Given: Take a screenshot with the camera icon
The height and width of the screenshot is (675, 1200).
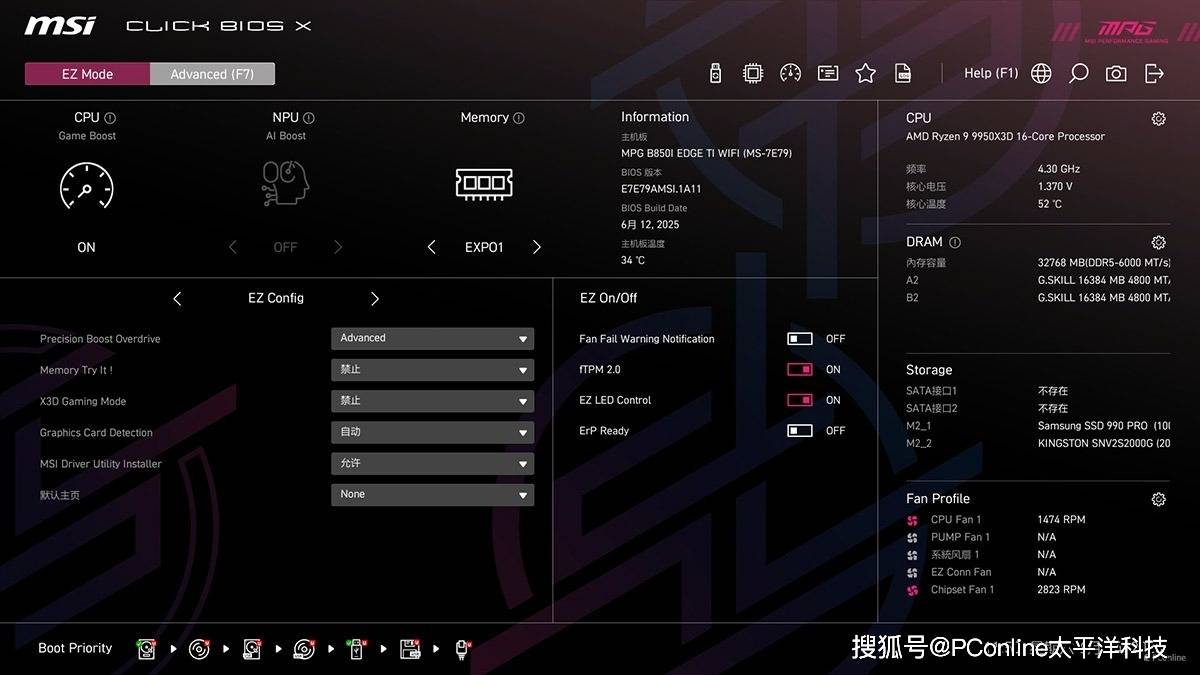Looking at the screenshot, I should (x=1116, y=73).
